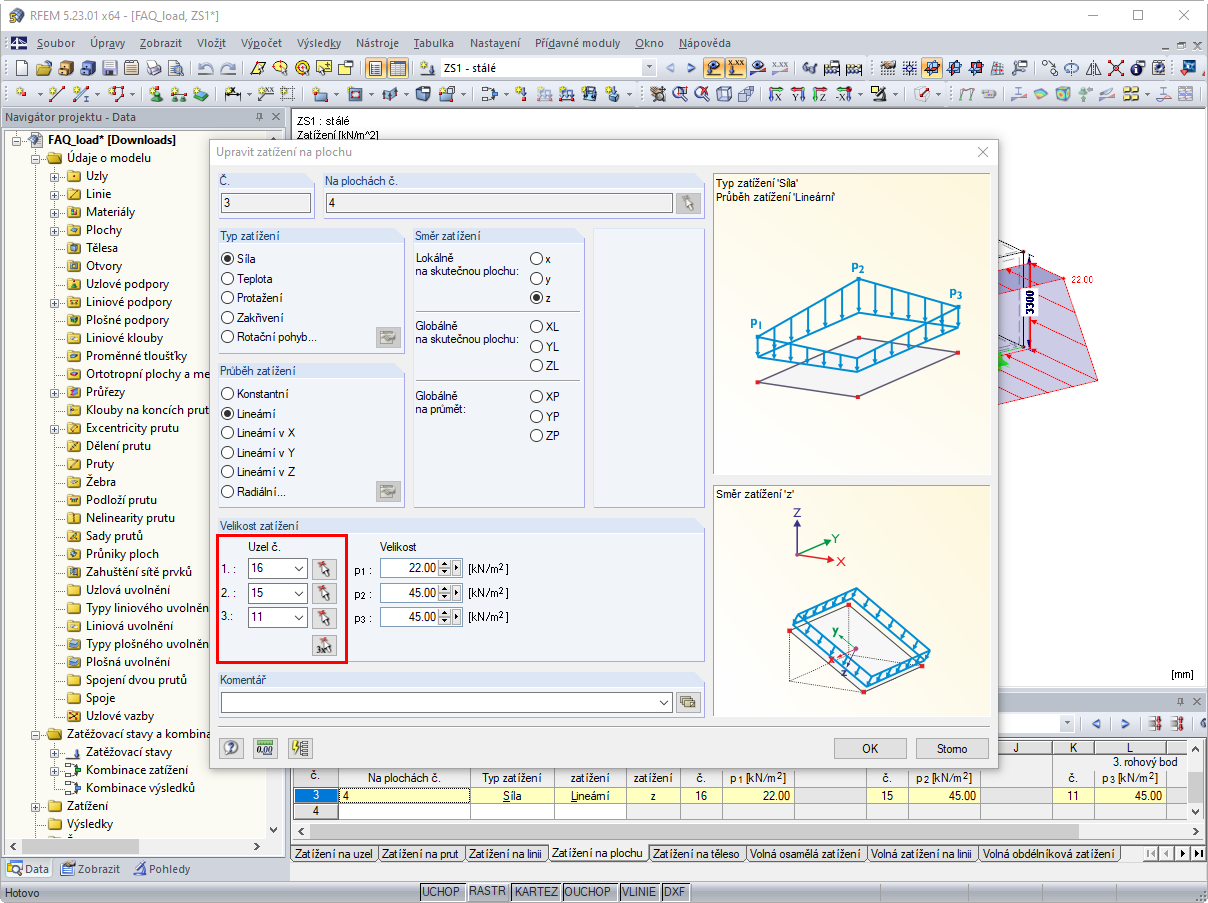Open the Výpočet menu

tap(262, 43)
